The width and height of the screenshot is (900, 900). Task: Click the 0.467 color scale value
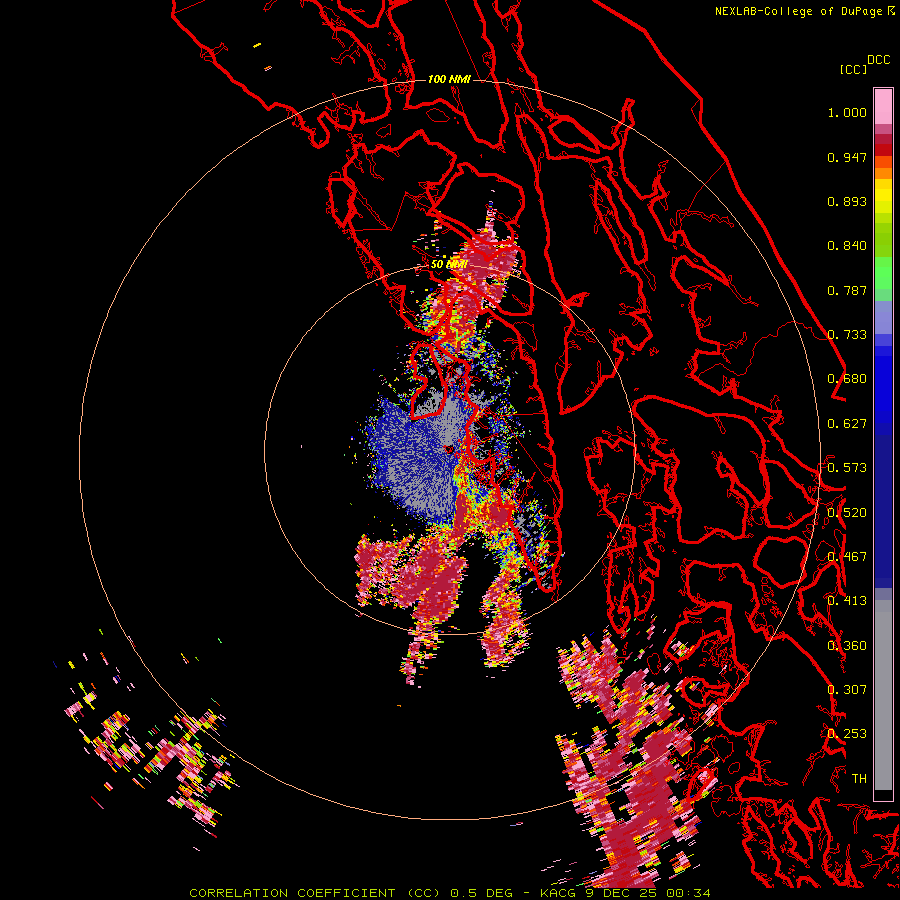coord(847,557)
